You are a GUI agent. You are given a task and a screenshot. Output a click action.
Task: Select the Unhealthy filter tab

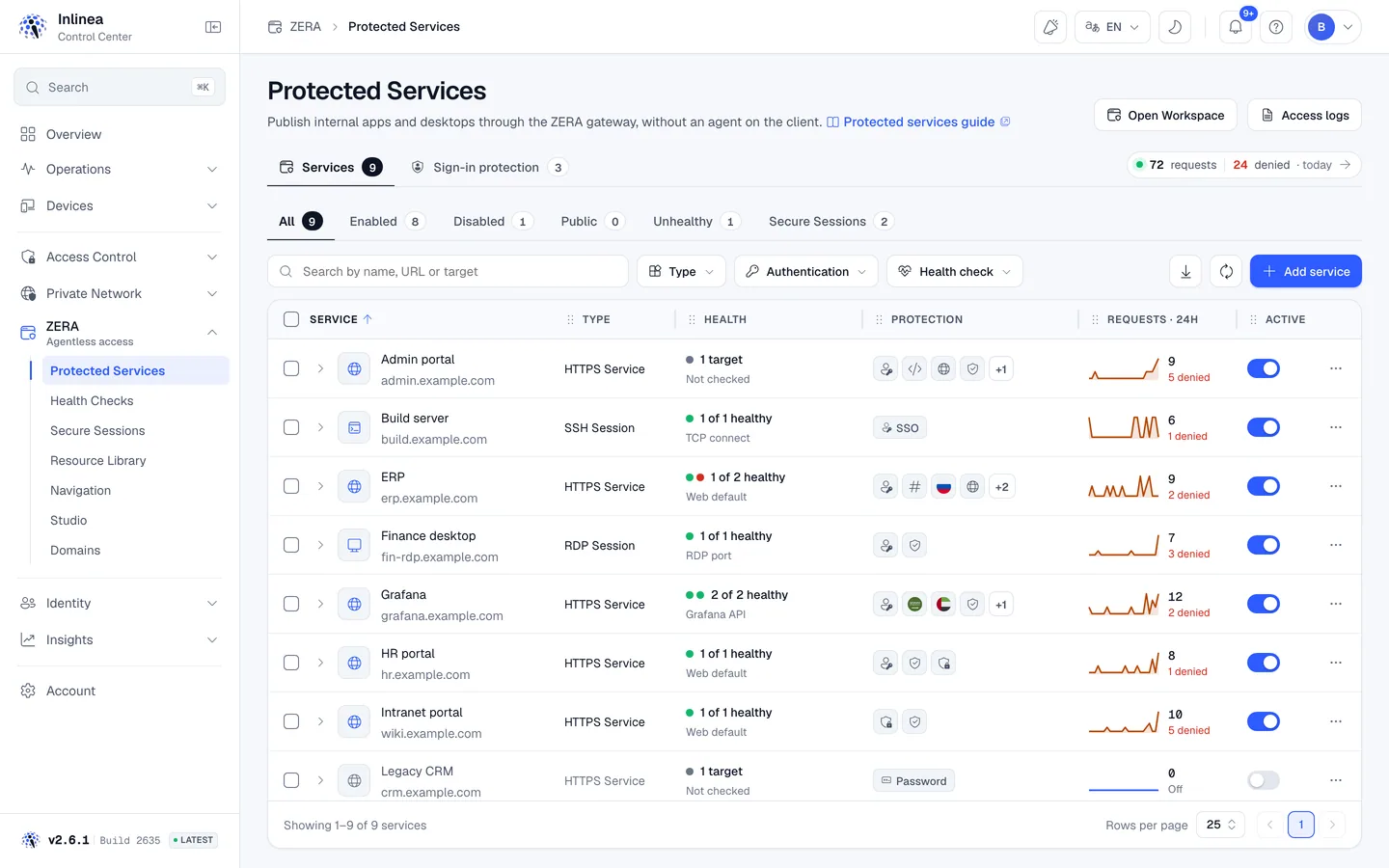pyautogui.click(x=695, y=221)
